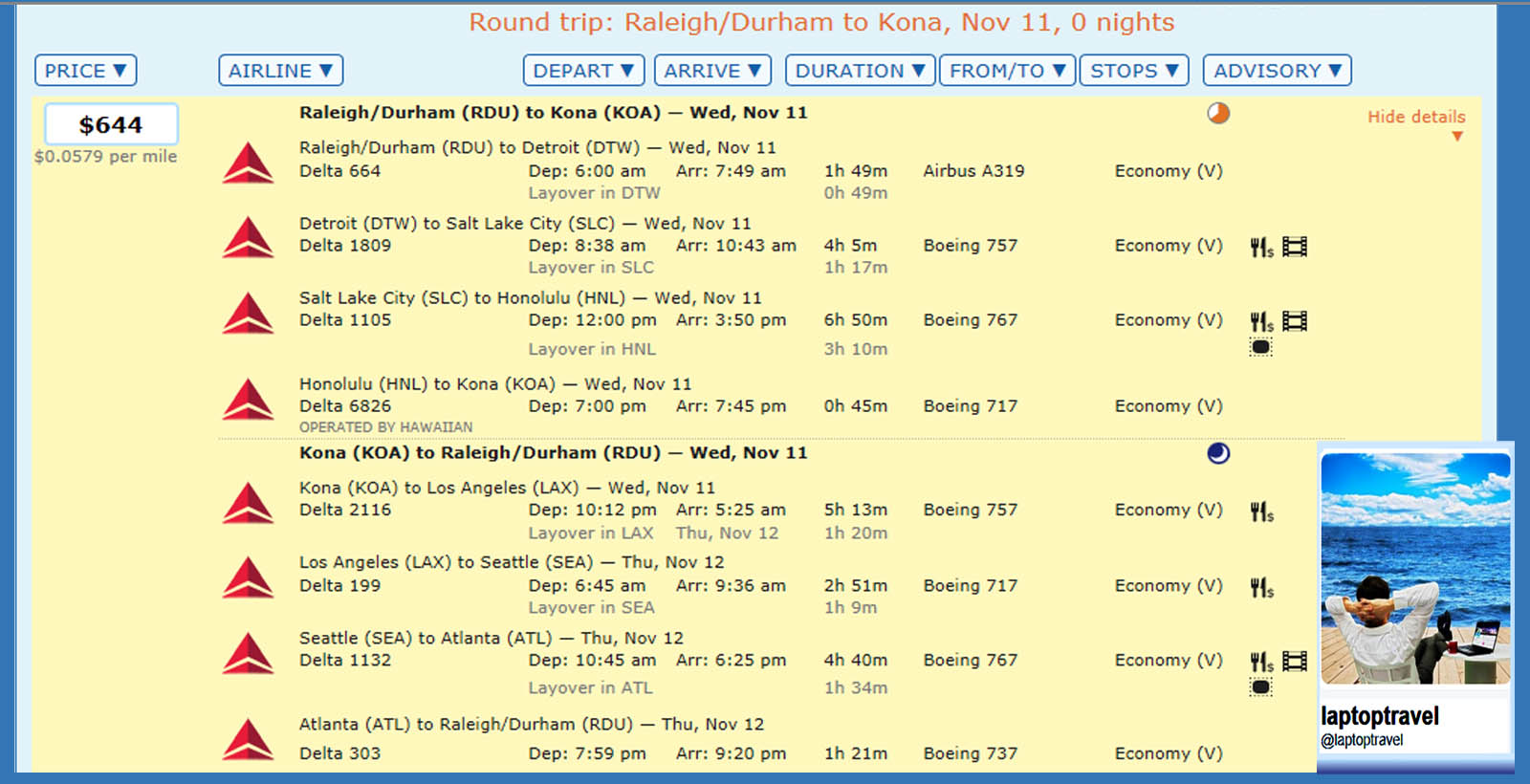
Task: Select the $644 price button
Action: coord(111,124)
